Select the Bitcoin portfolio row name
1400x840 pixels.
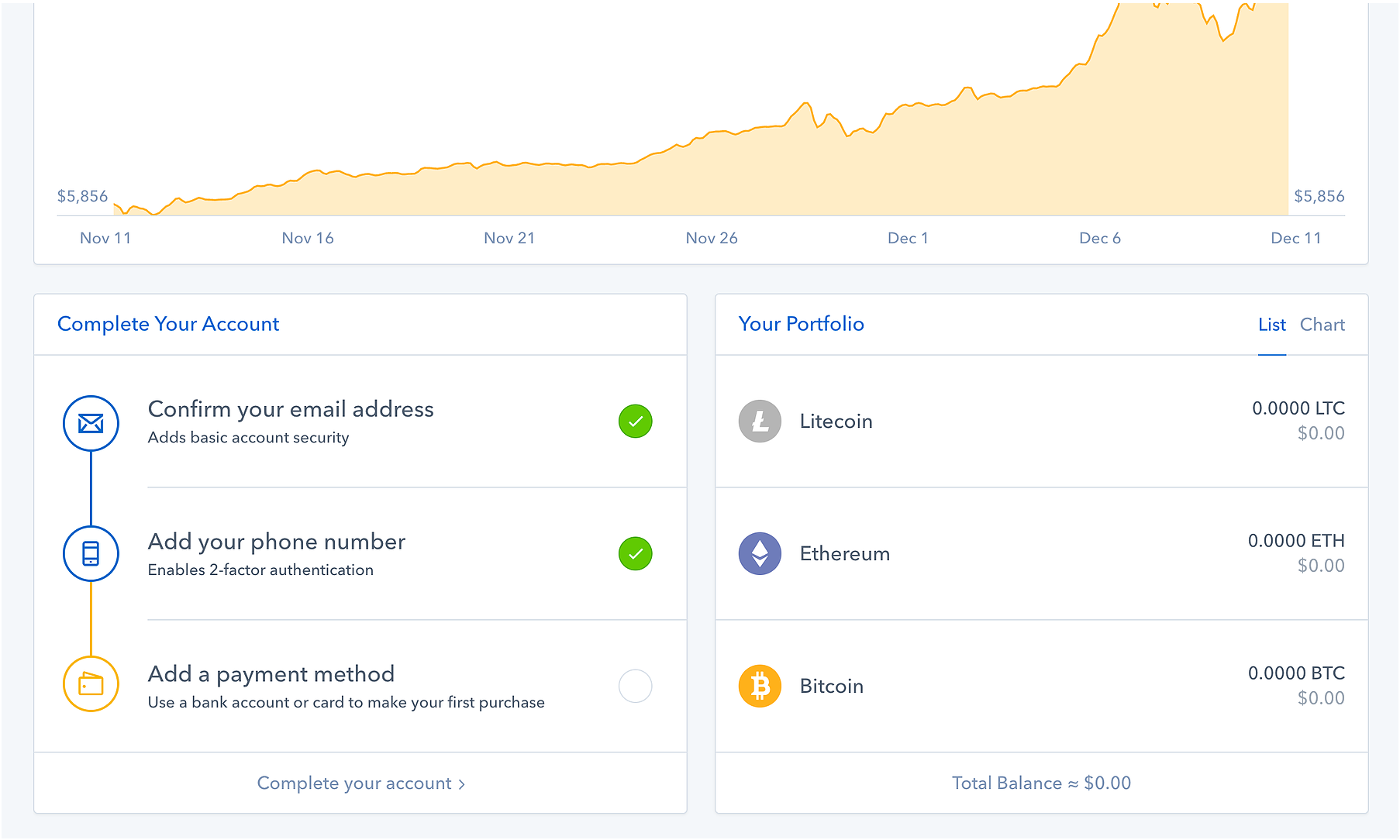[x=832, y=687]
